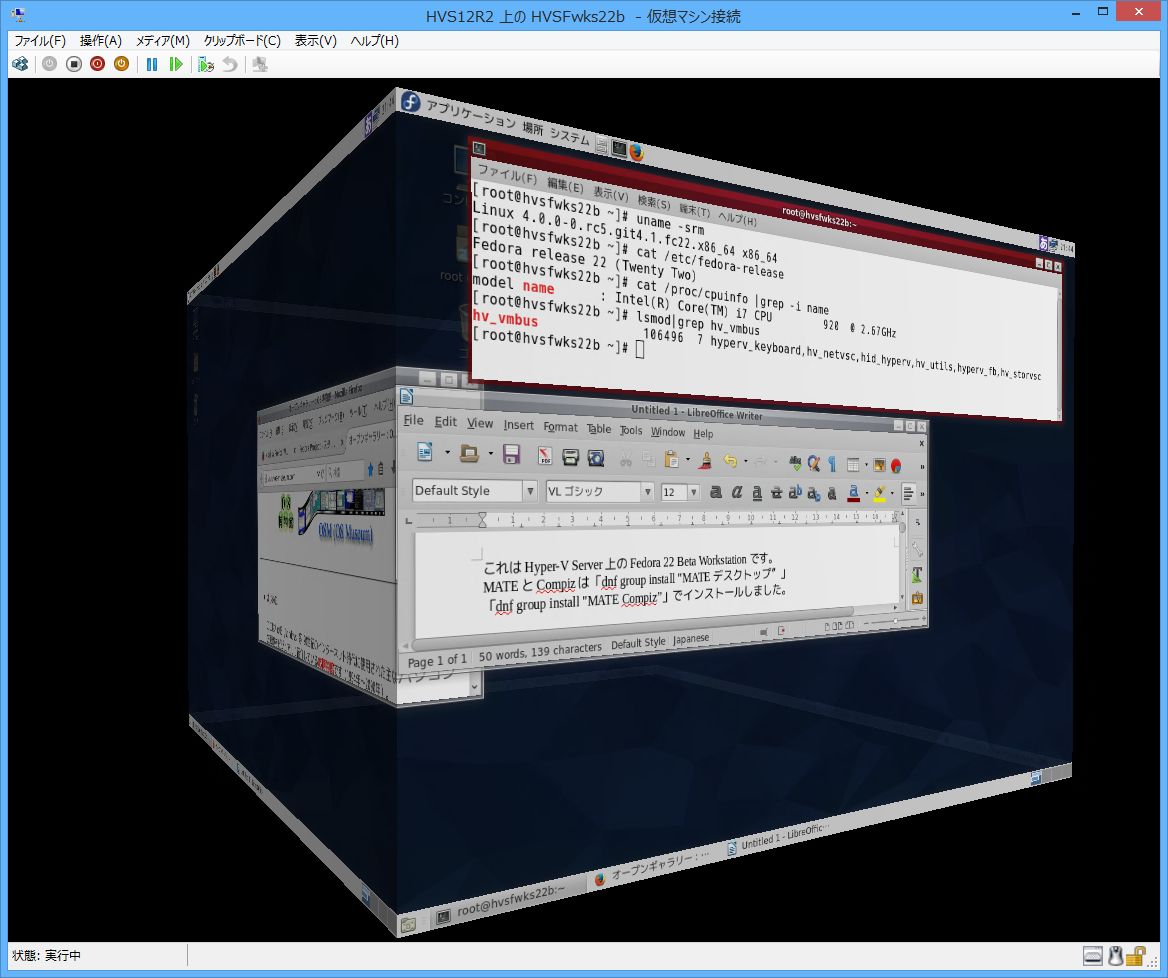Expand the Default Style paragraph style dropdown

[530, 491]
